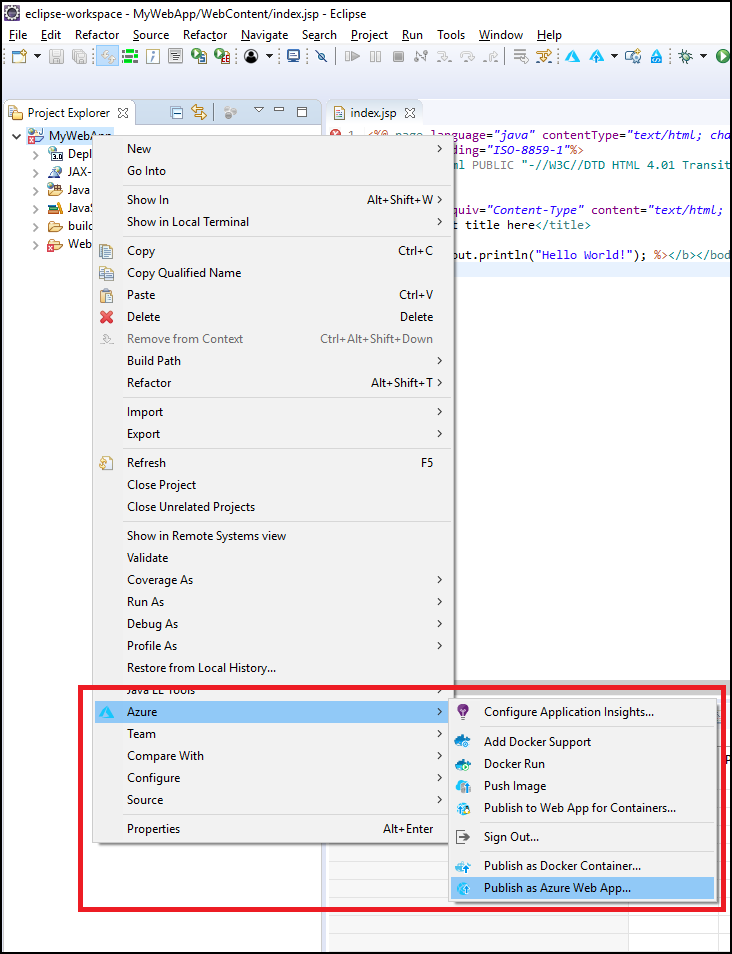Image resolution: width=732 pixels, height=954 pixels.
Task: Click the Drop to Frame toolbar icon
Action: coord(521,57)
